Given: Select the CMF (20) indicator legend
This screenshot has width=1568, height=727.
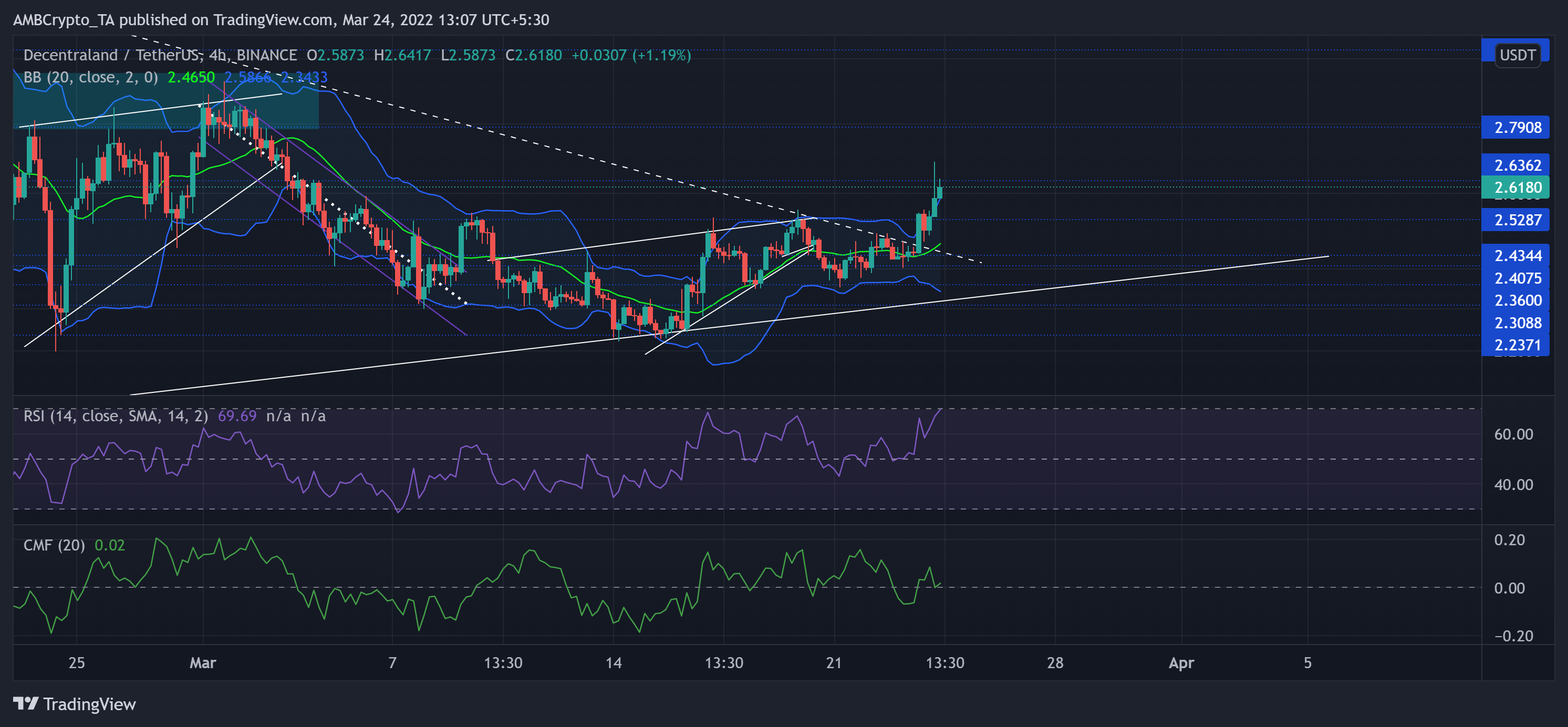Looking at the screenshot, I should (54, 545).
